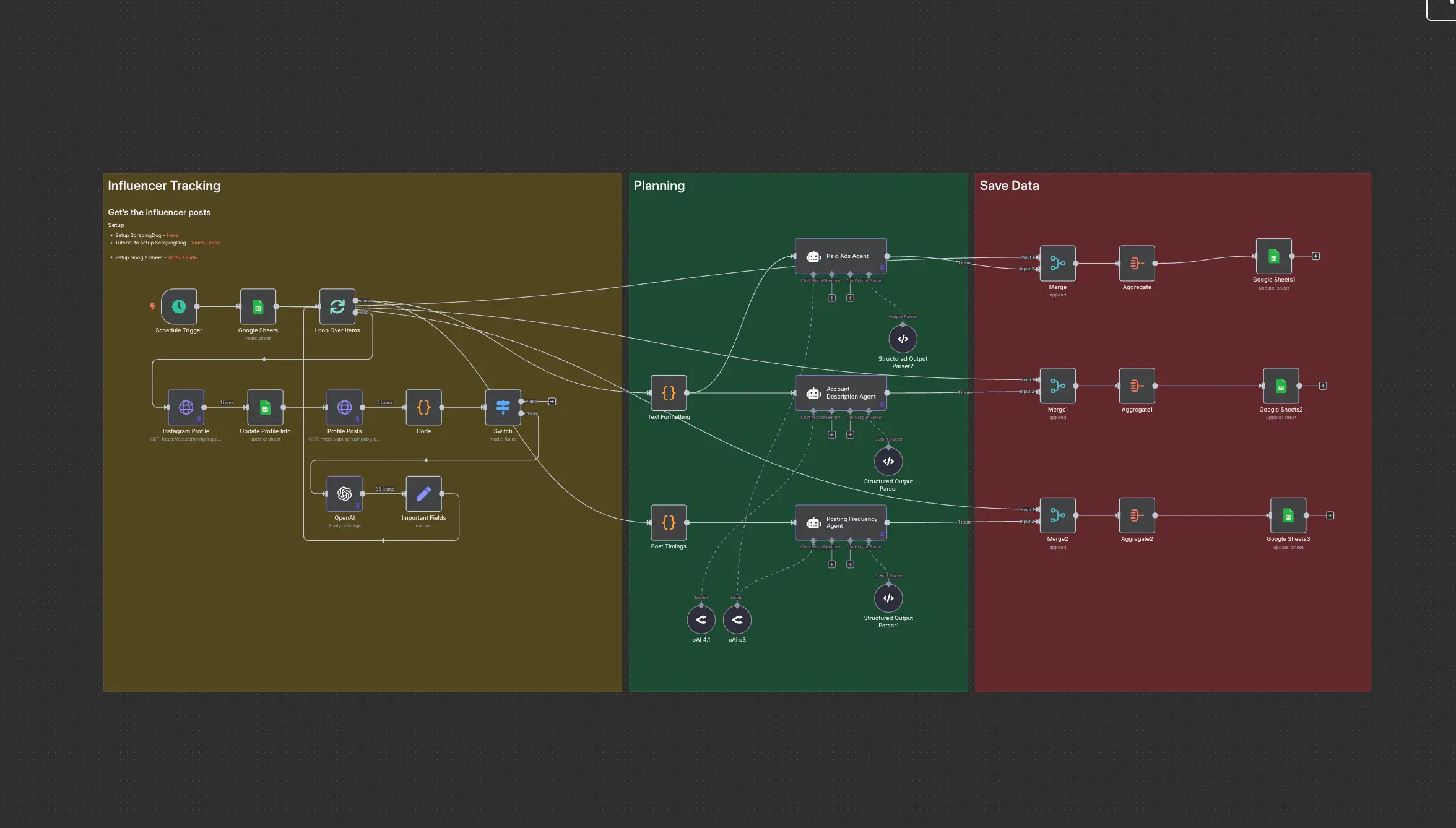
Task: Add Memory to Paid Ads Agent
Action: 832,298
